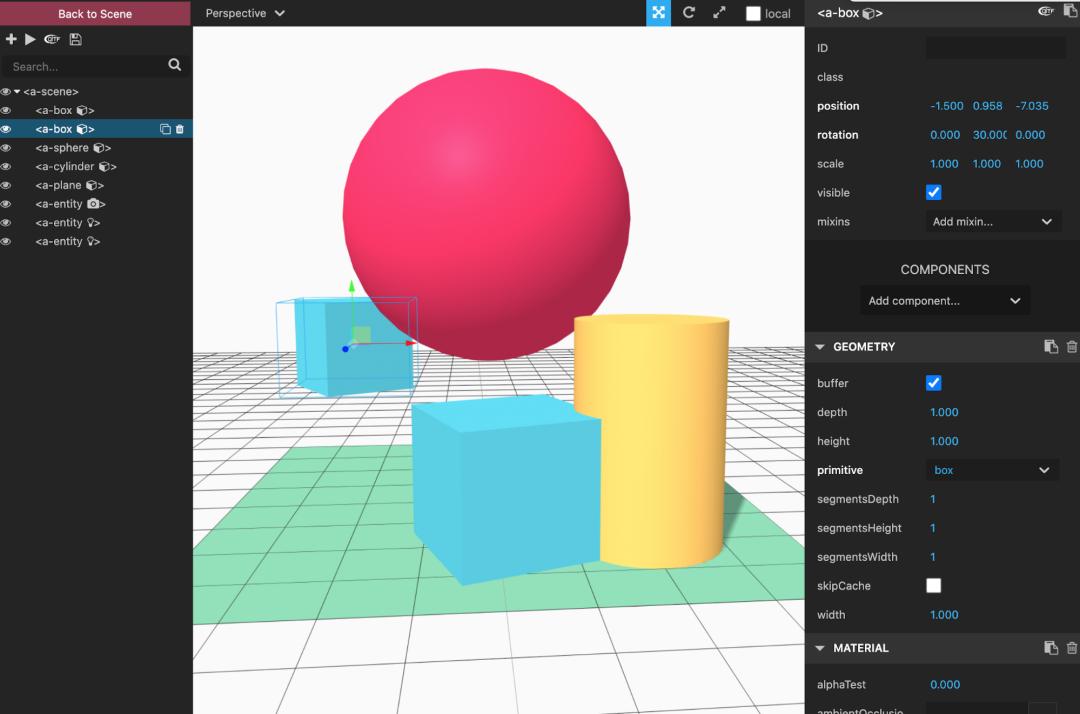Clone the selected a-box entity
Image resolution: width=1080 pixels, height=714 pixels.
coord(165,129)
